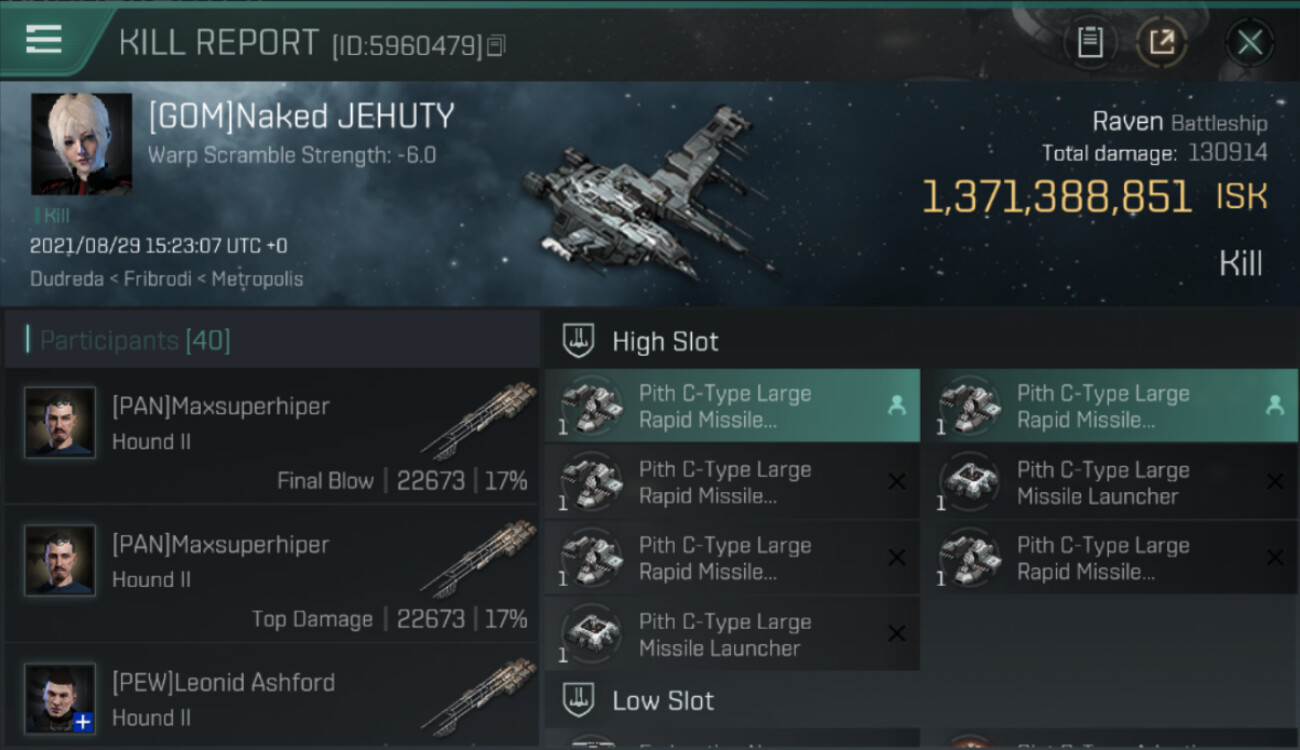The height and width of the screenshot is (750, 1300).
Task: Open Top Damage Maxsuperhiper entry
Action: [x=272, y=574]
